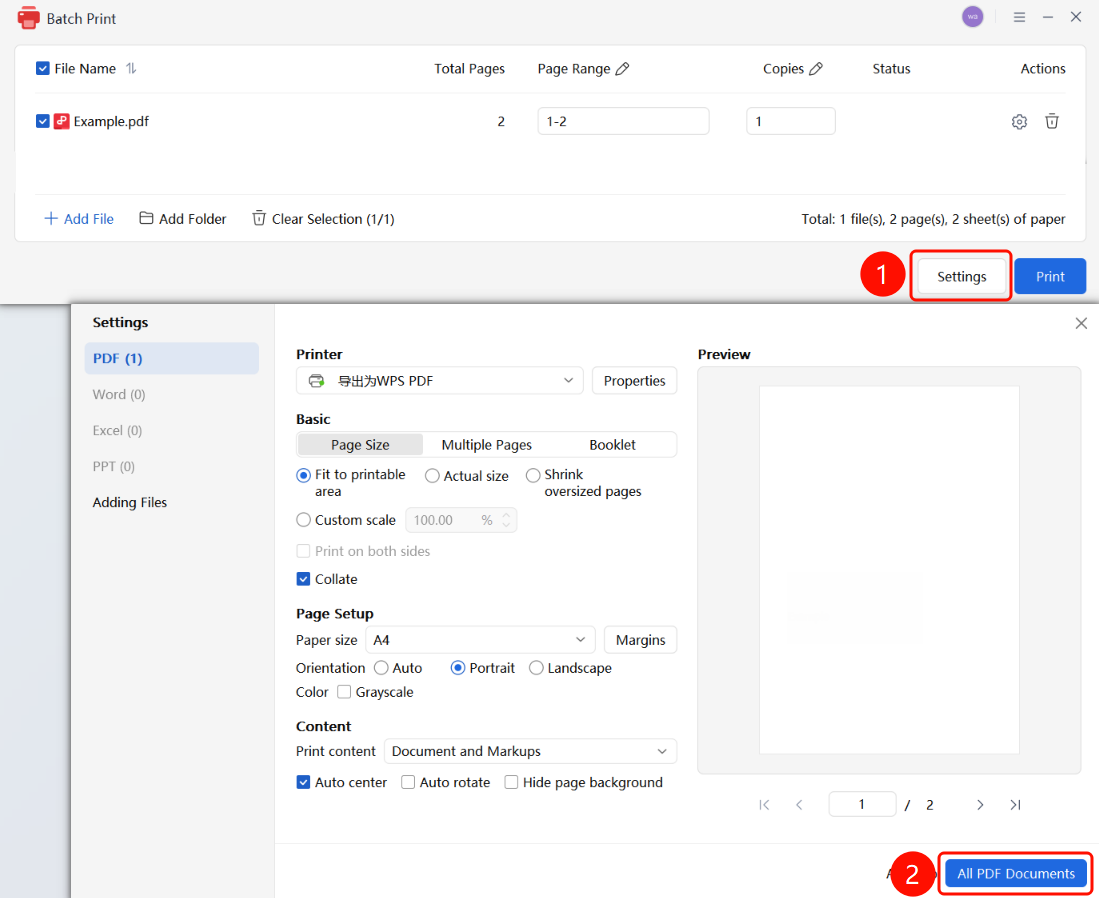The height and width of the screenshot is (898, 1099).
Task: Enable Grayscale color printing
Action: 344,692
